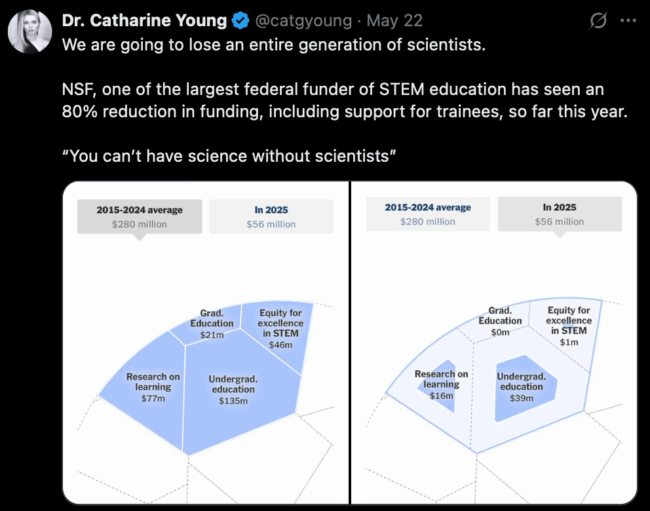Open the @catgyoung handle link
The image size is (650, 511).
pos(303,20)
